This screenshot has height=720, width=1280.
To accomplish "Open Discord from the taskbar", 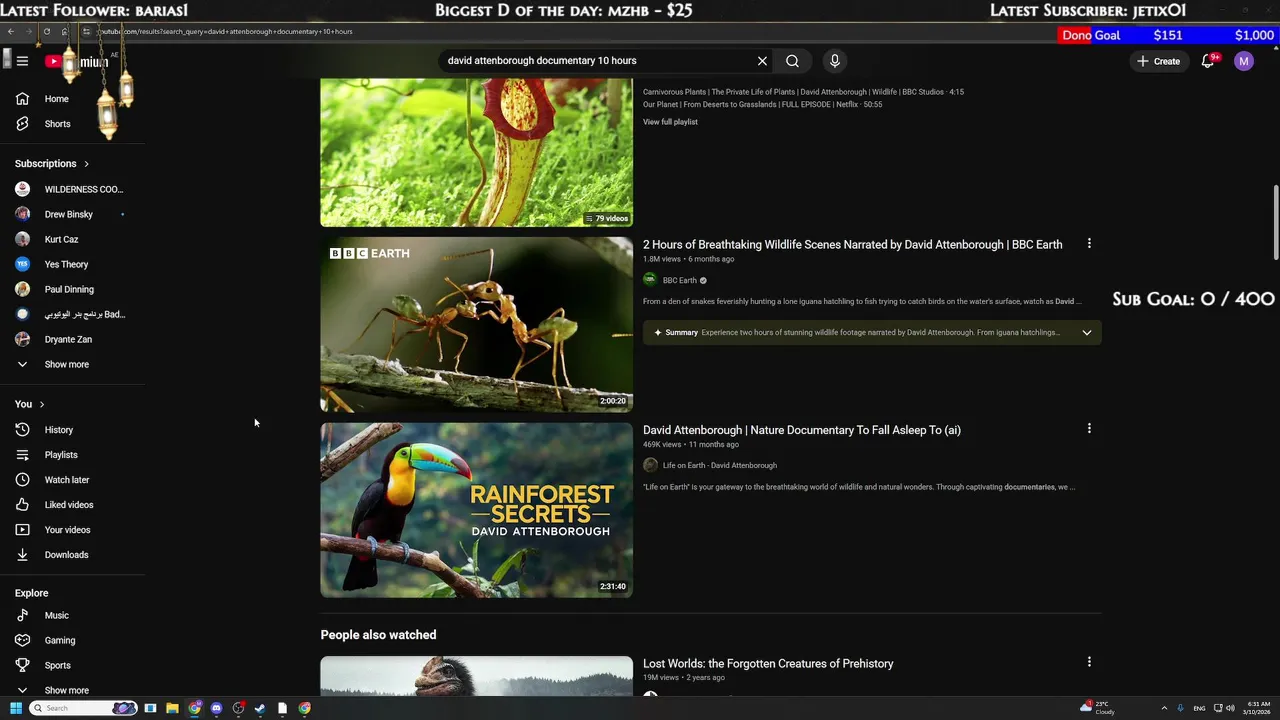I will coord(216,708).
